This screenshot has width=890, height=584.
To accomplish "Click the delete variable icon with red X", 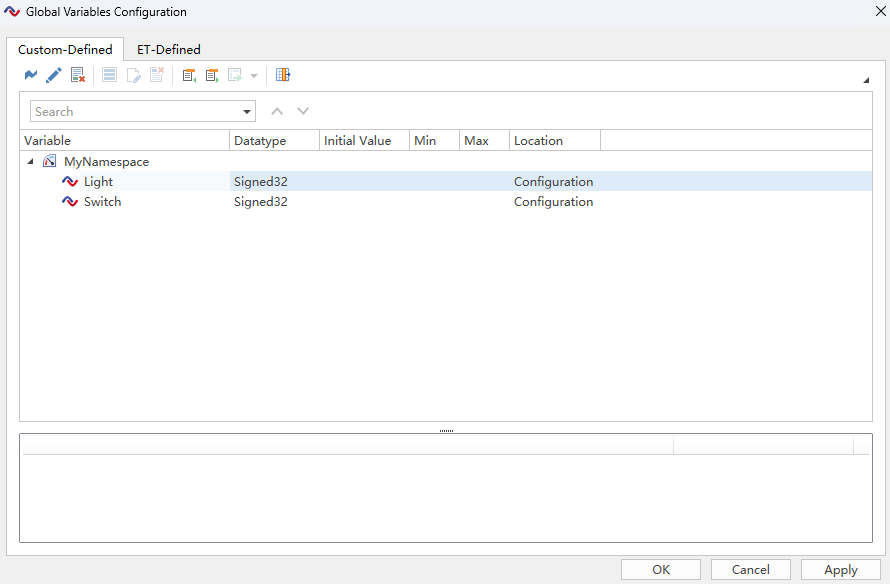I will click(78, 75).
